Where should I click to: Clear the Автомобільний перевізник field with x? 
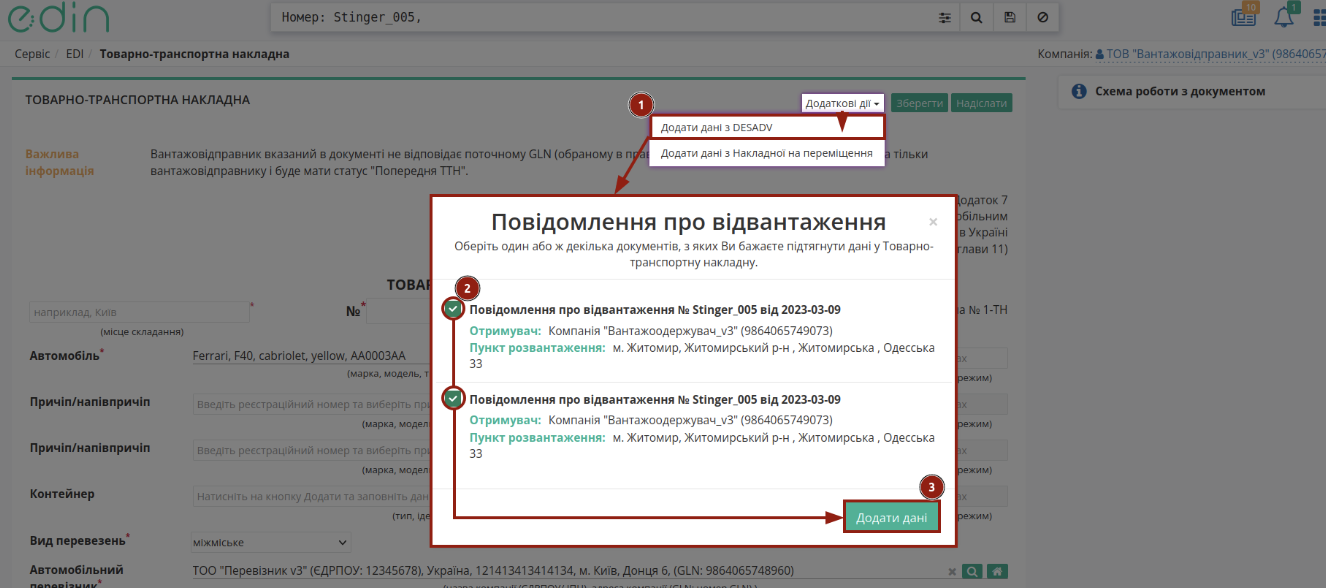pyautogui.click(x=952, y=571)
